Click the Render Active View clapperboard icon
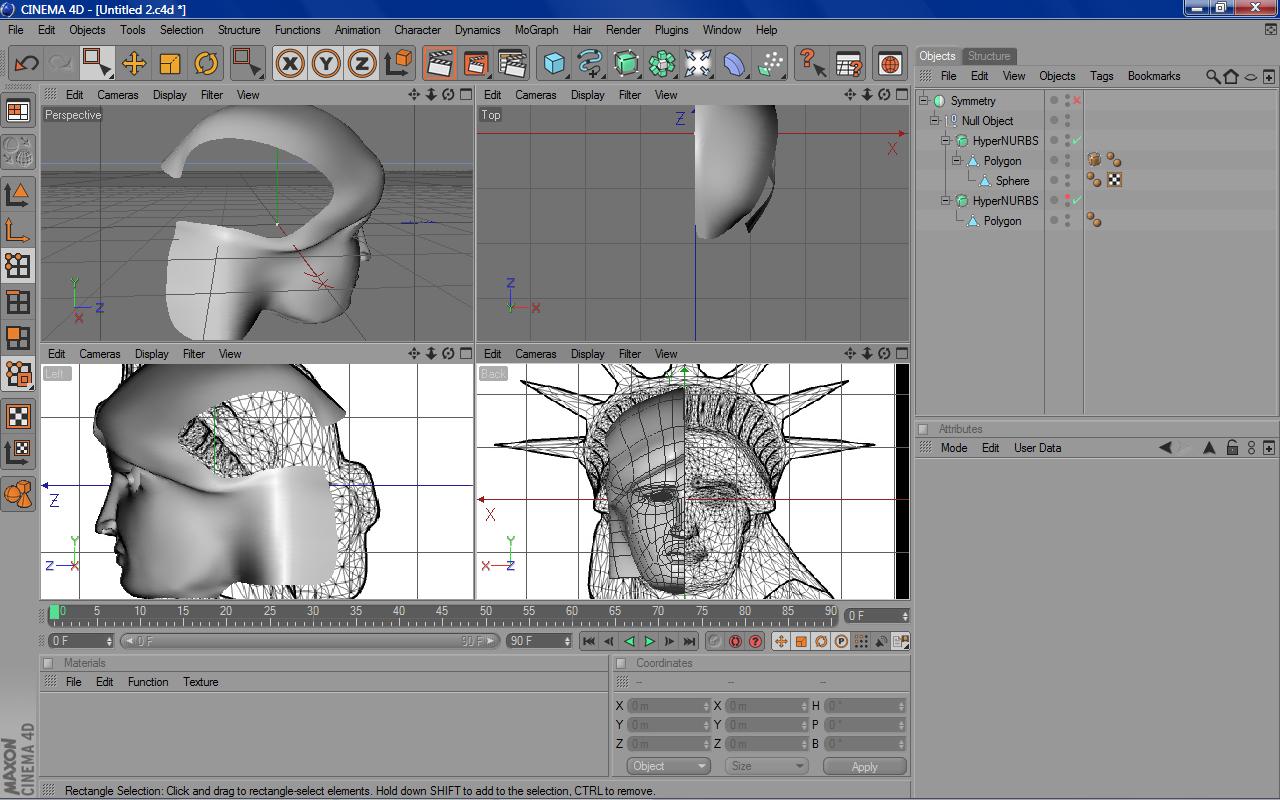 (439, 64)
